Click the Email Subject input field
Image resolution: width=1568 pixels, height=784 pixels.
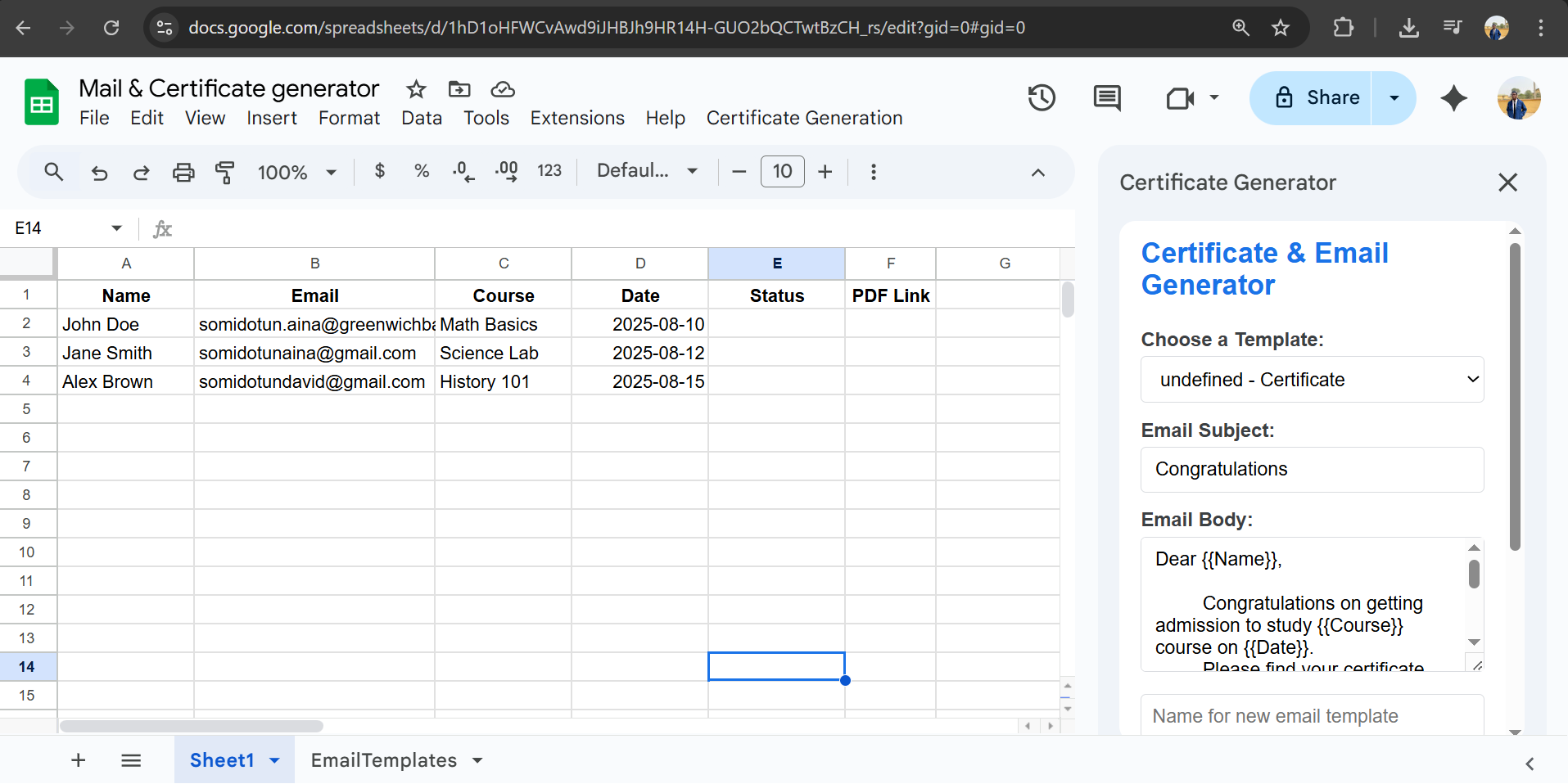click(x=1312, y=470)
